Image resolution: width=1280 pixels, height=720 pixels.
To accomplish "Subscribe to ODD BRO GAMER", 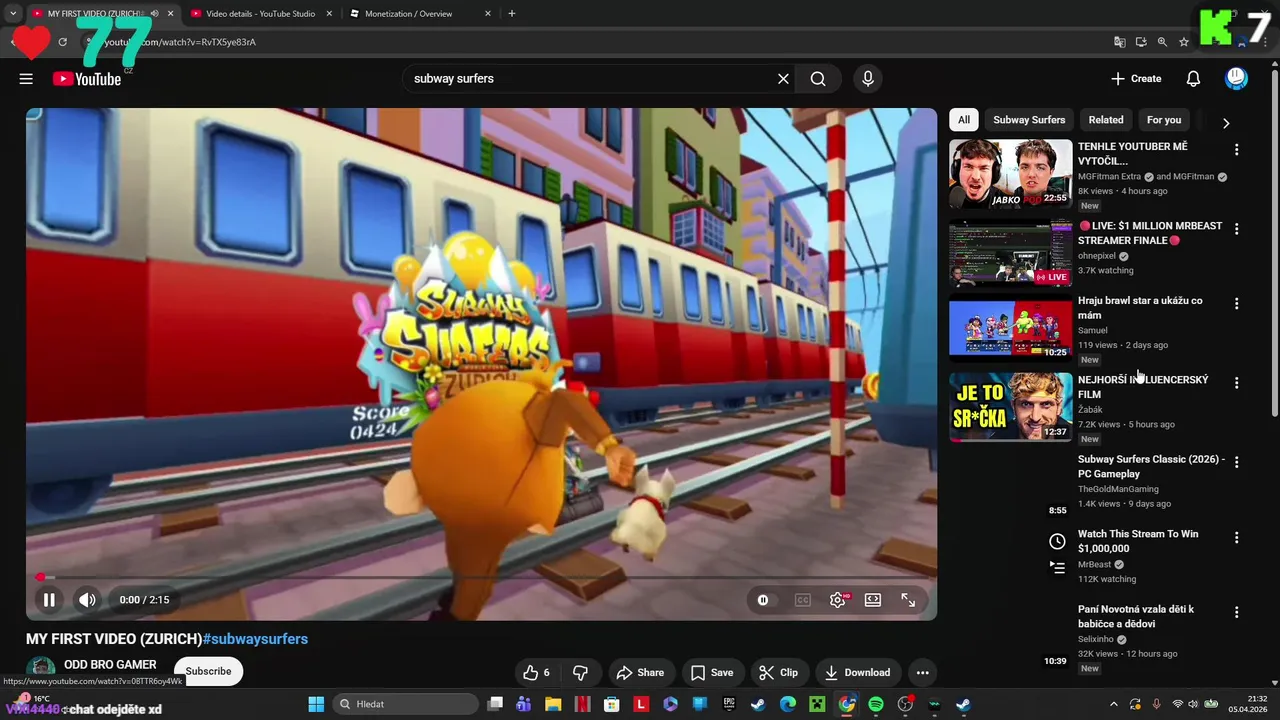I will pos(208,671).
